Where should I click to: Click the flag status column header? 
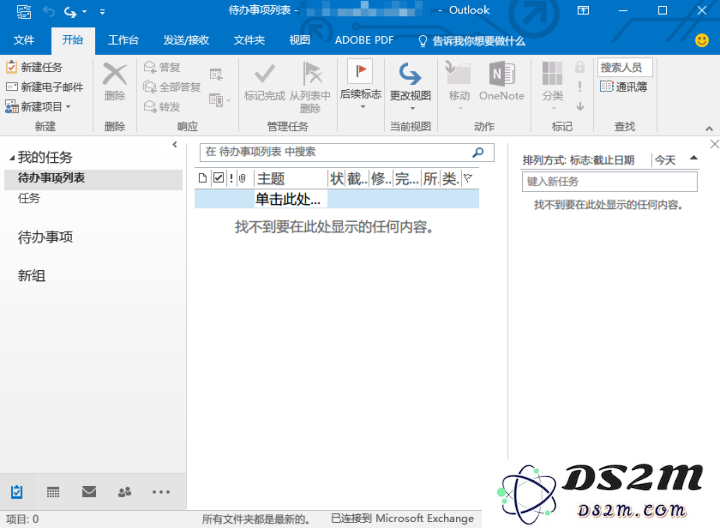pos(468,178)
